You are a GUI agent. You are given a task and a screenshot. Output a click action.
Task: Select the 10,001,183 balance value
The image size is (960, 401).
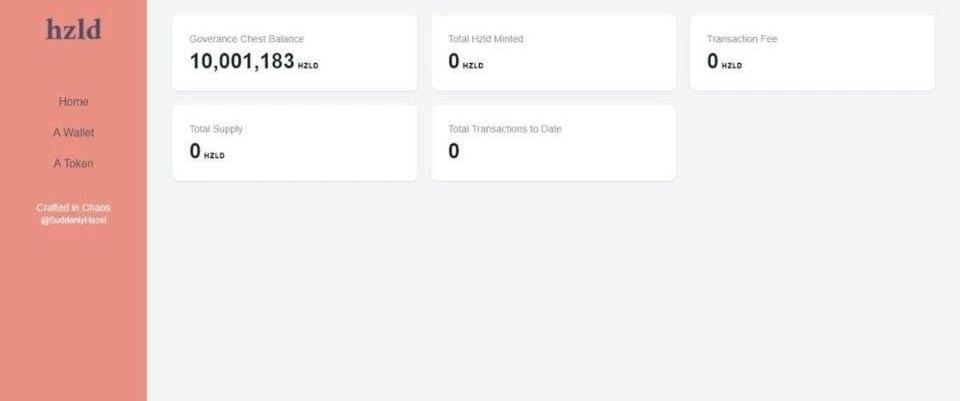point(241,62)
